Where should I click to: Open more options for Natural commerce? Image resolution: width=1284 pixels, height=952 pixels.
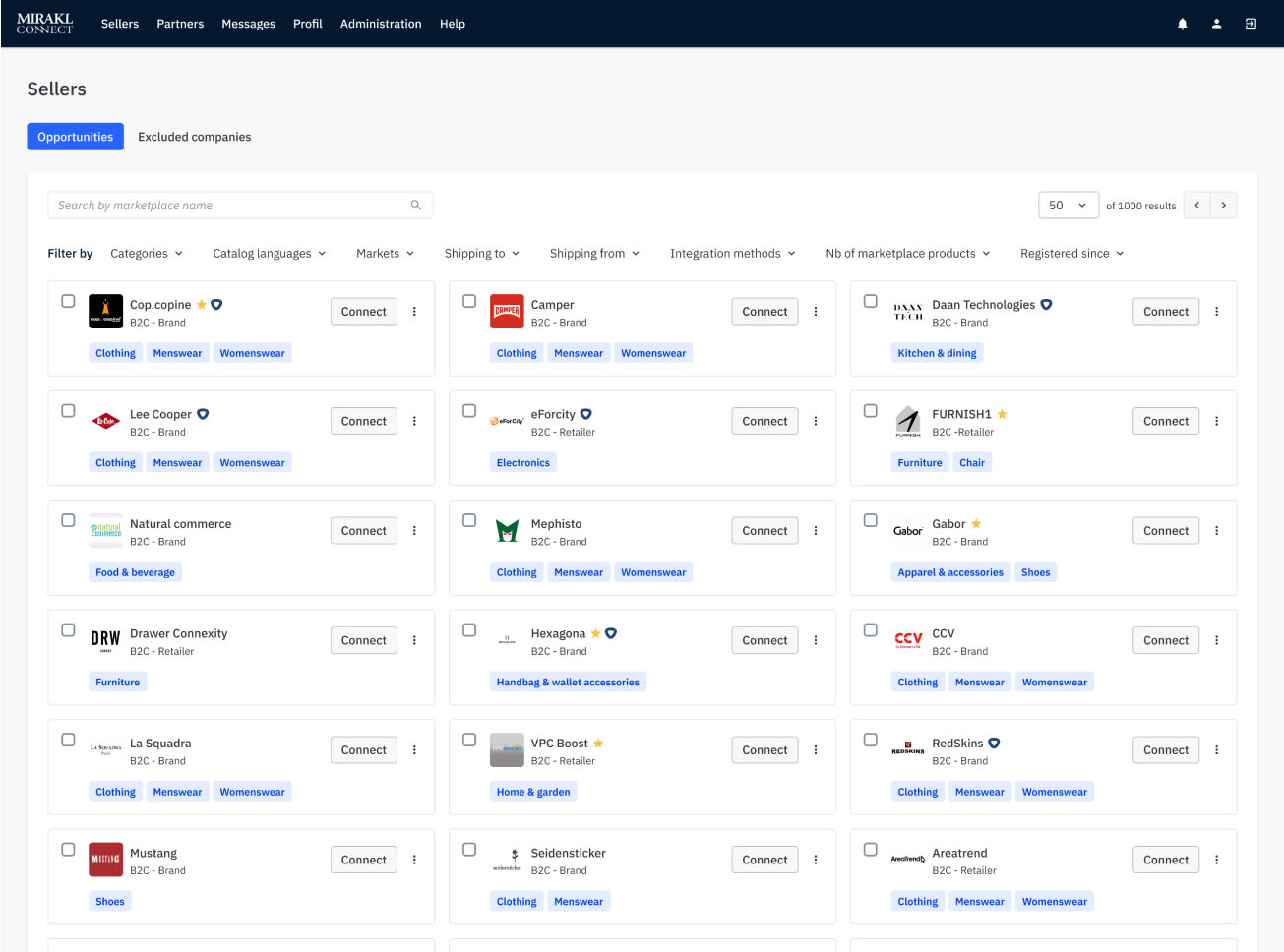point(414,531)
